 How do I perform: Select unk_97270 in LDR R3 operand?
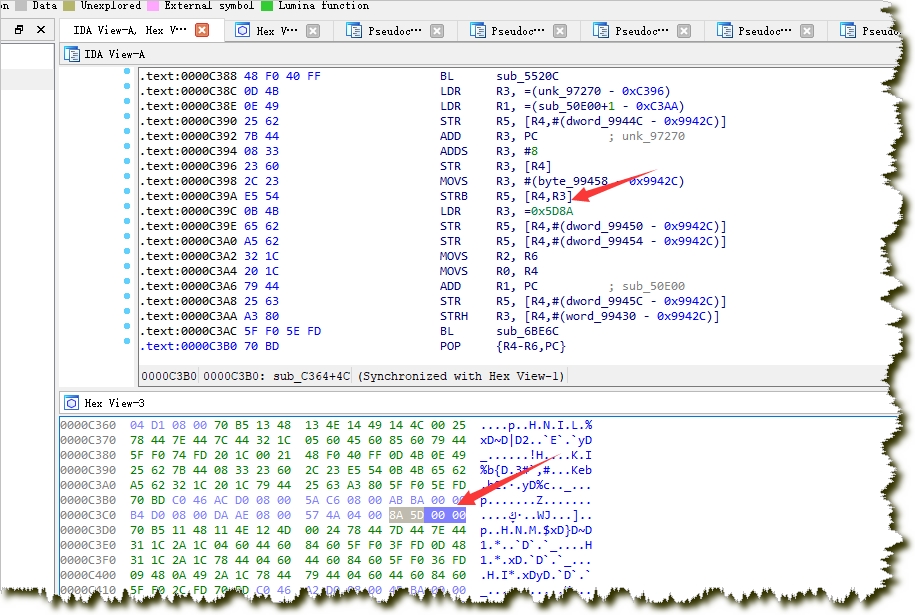point(570,92)
